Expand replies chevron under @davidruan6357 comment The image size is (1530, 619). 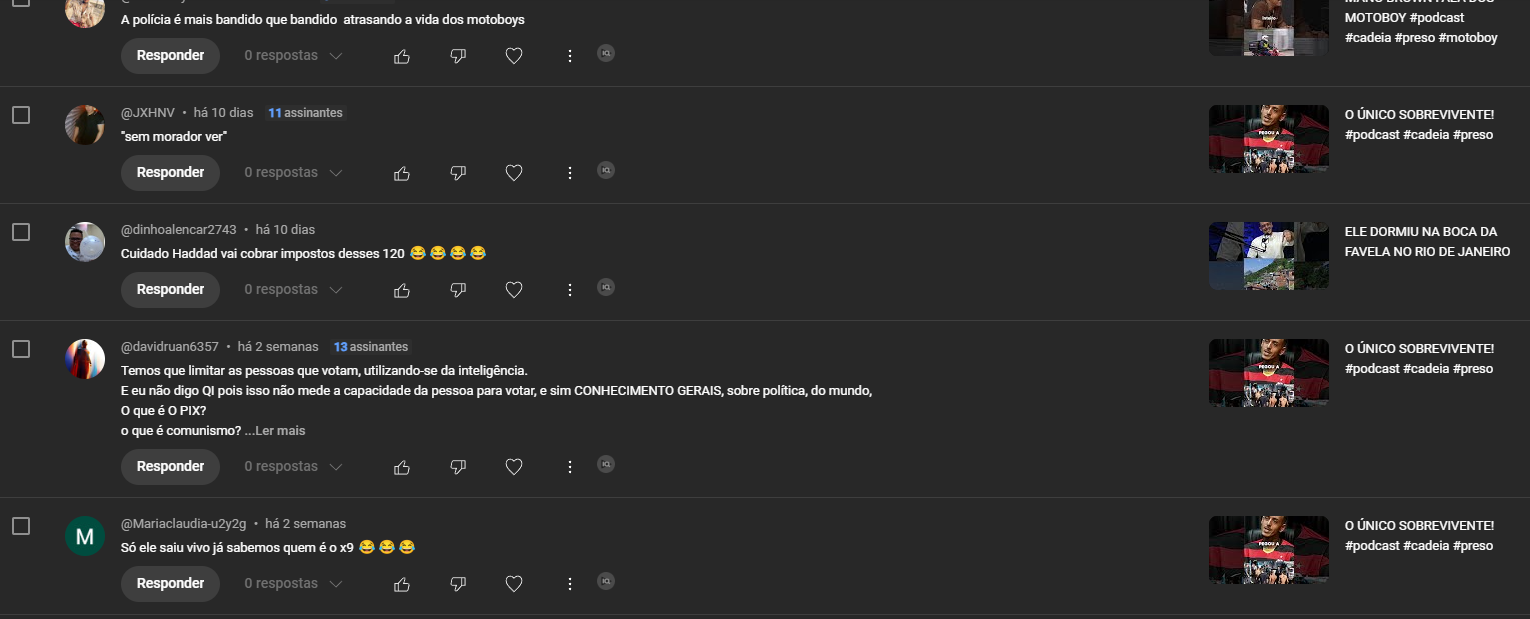[x=336, y=467]
